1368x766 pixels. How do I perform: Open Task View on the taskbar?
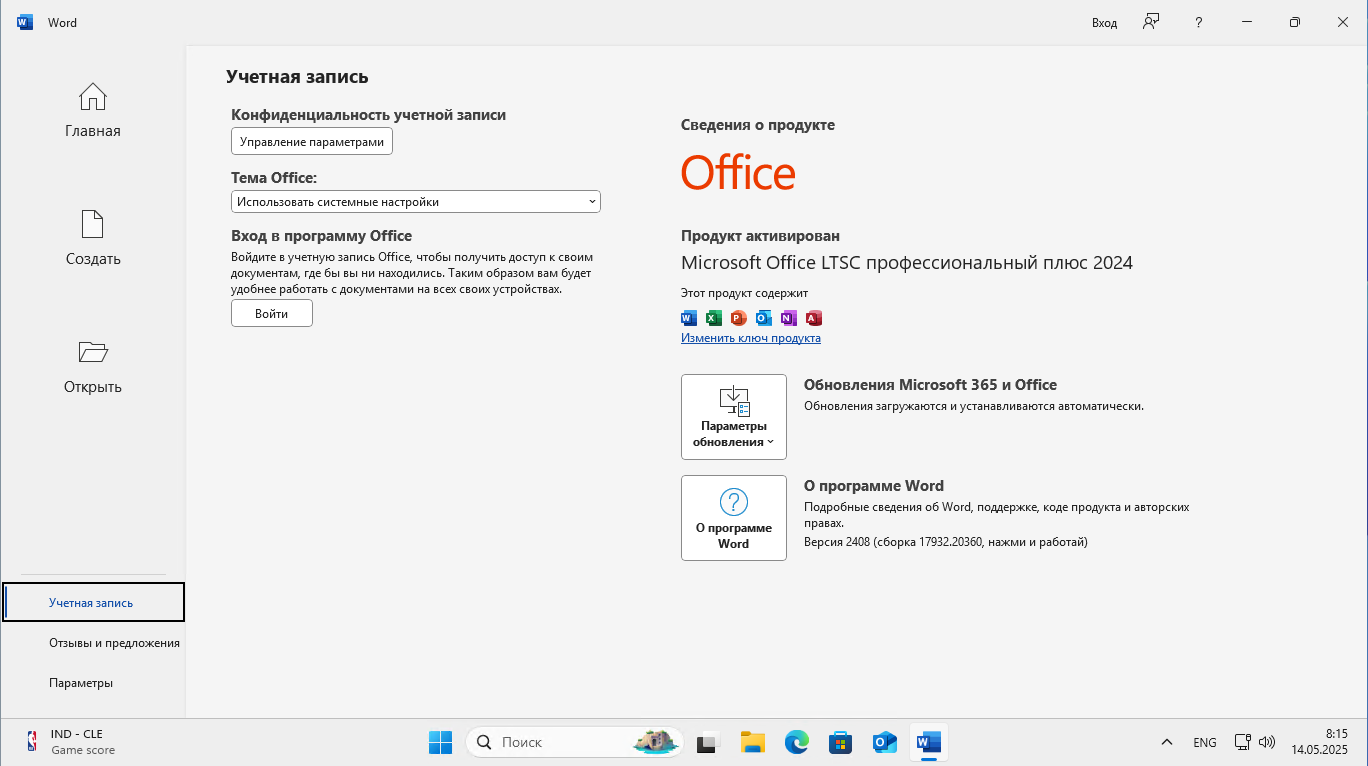[709, 742]
